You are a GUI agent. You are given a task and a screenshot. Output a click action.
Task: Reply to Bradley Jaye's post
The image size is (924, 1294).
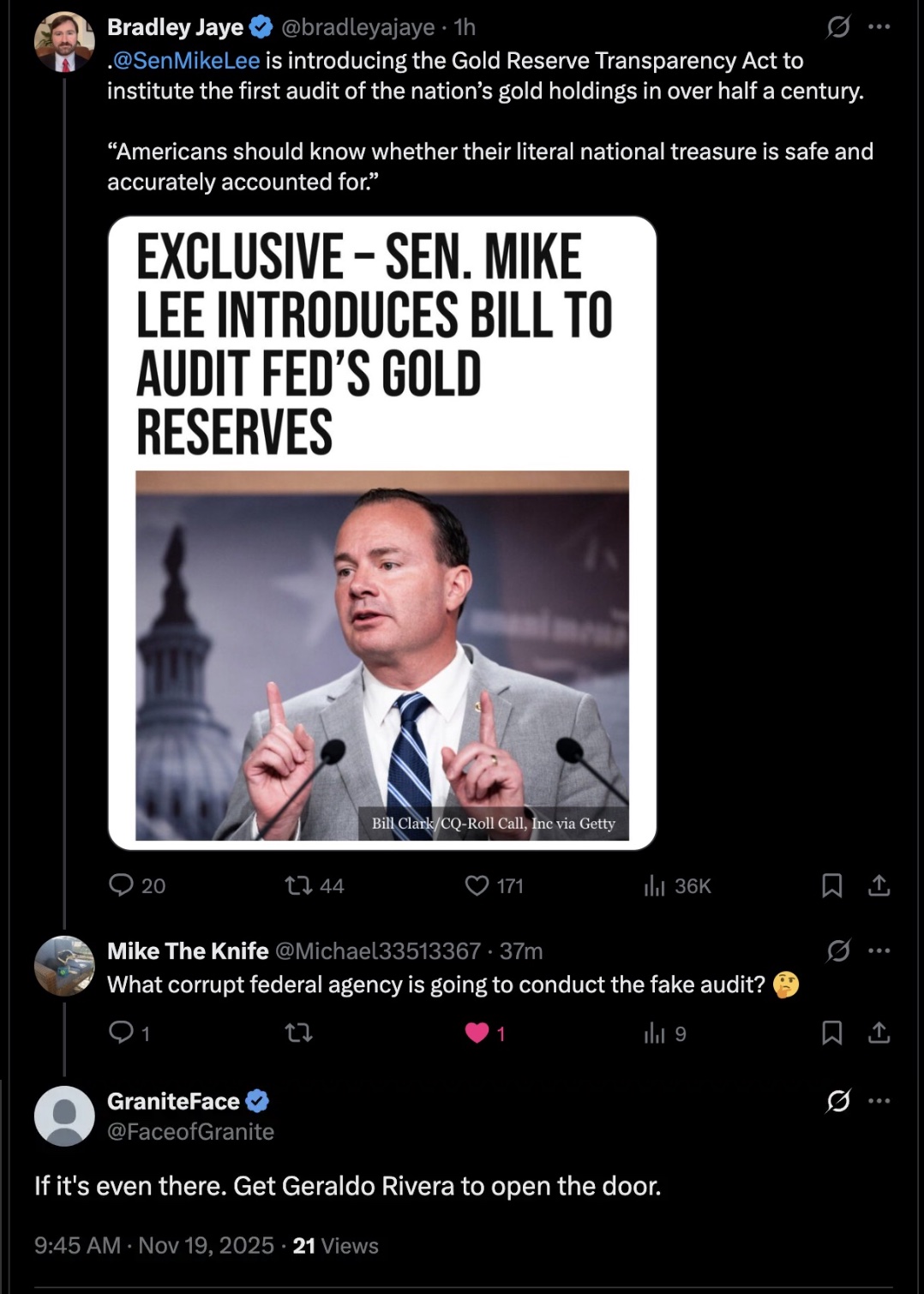click(x=121, y=884)
